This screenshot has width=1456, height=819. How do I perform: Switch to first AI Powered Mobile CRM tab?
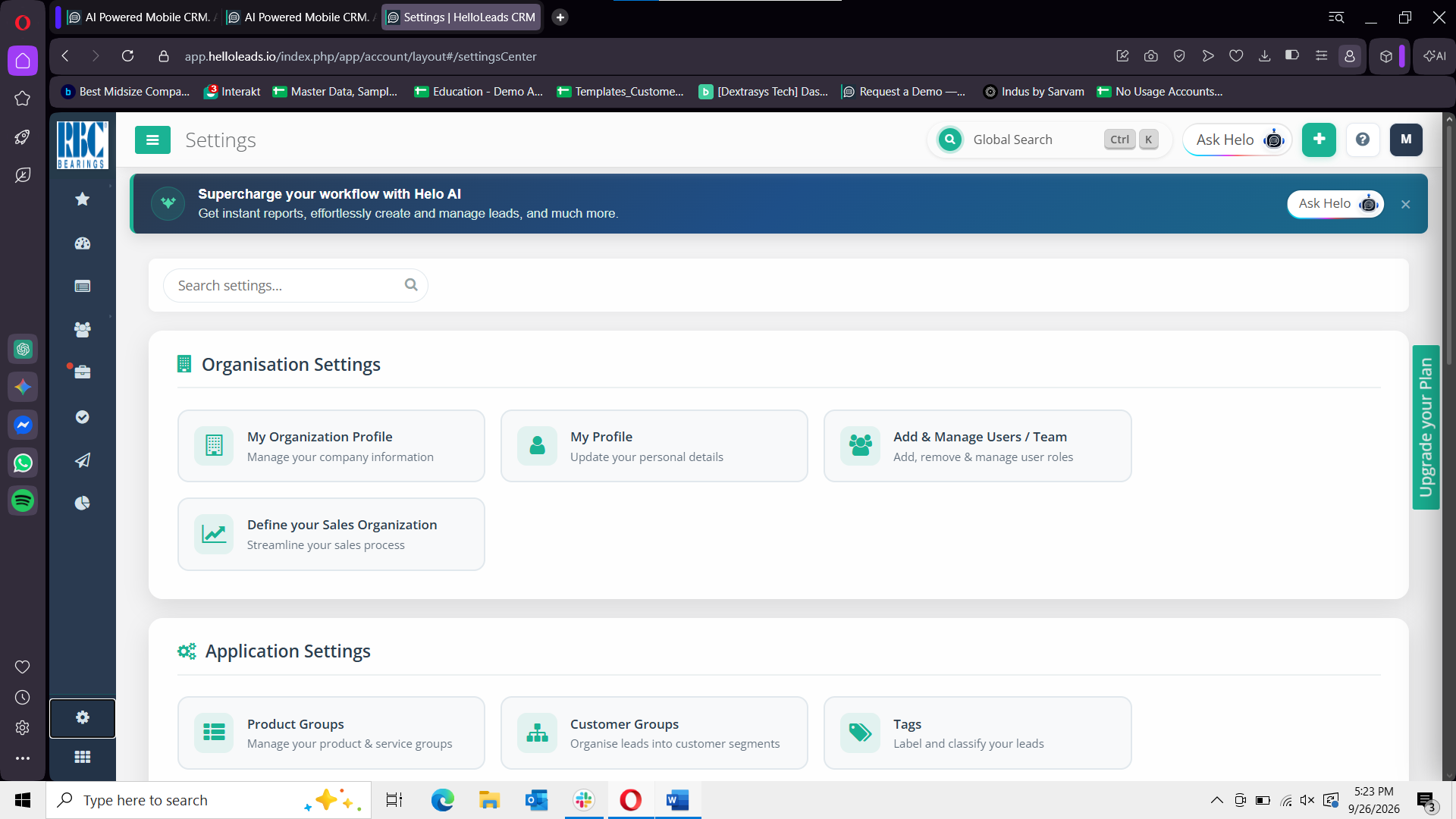pyautogui.click(x=141, y=17)
